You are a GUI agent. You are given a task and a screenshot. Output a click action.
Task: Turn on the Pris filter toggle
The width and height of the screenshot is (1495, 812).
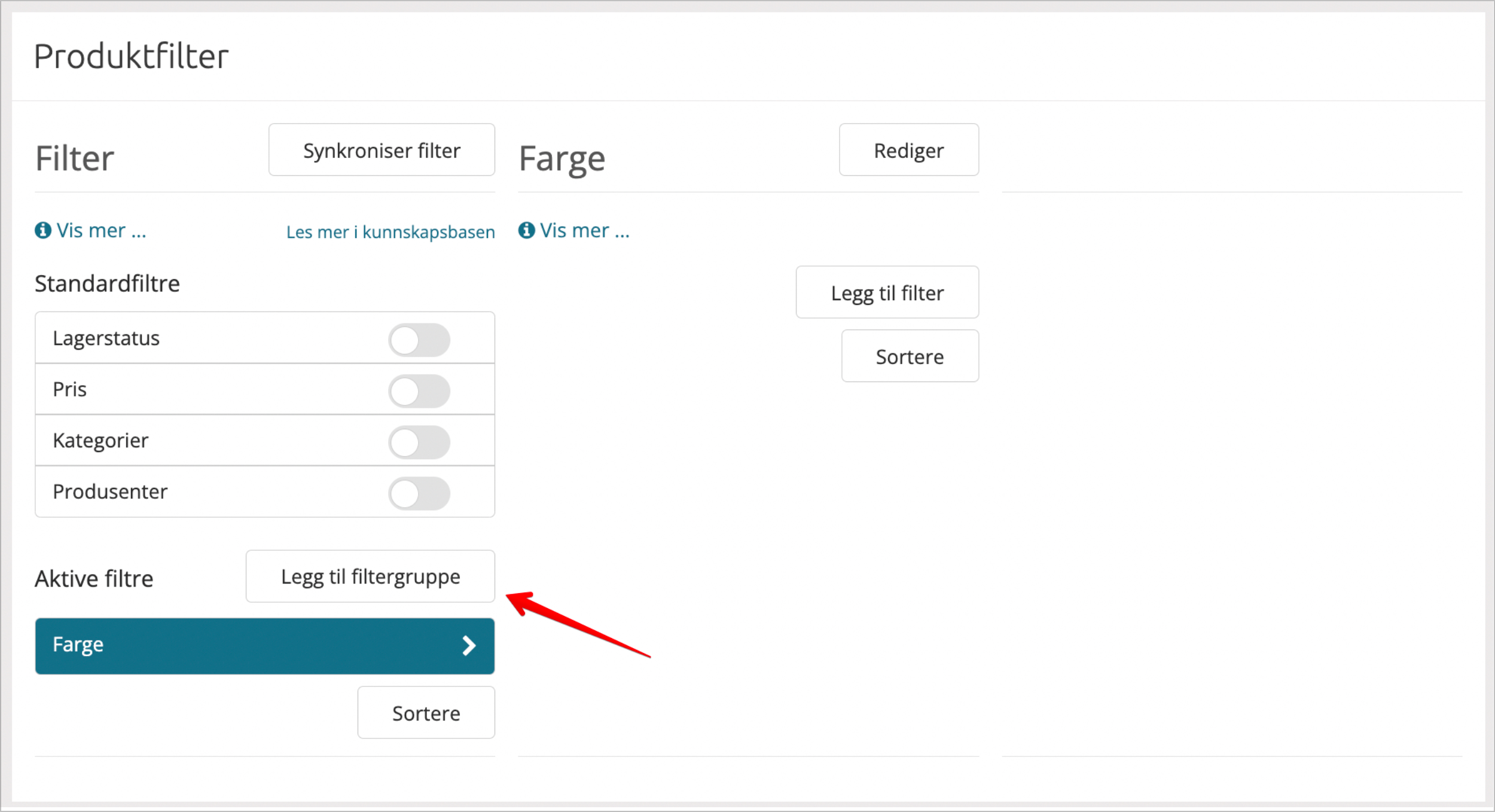coord(419,391)
